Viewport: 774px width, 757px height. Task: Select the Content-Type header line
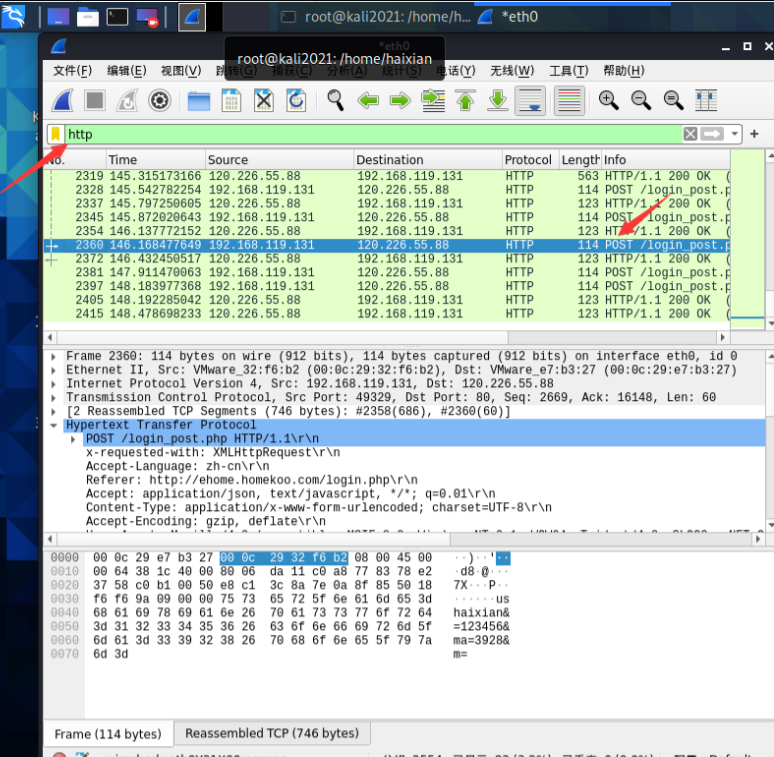pos(319,508)
